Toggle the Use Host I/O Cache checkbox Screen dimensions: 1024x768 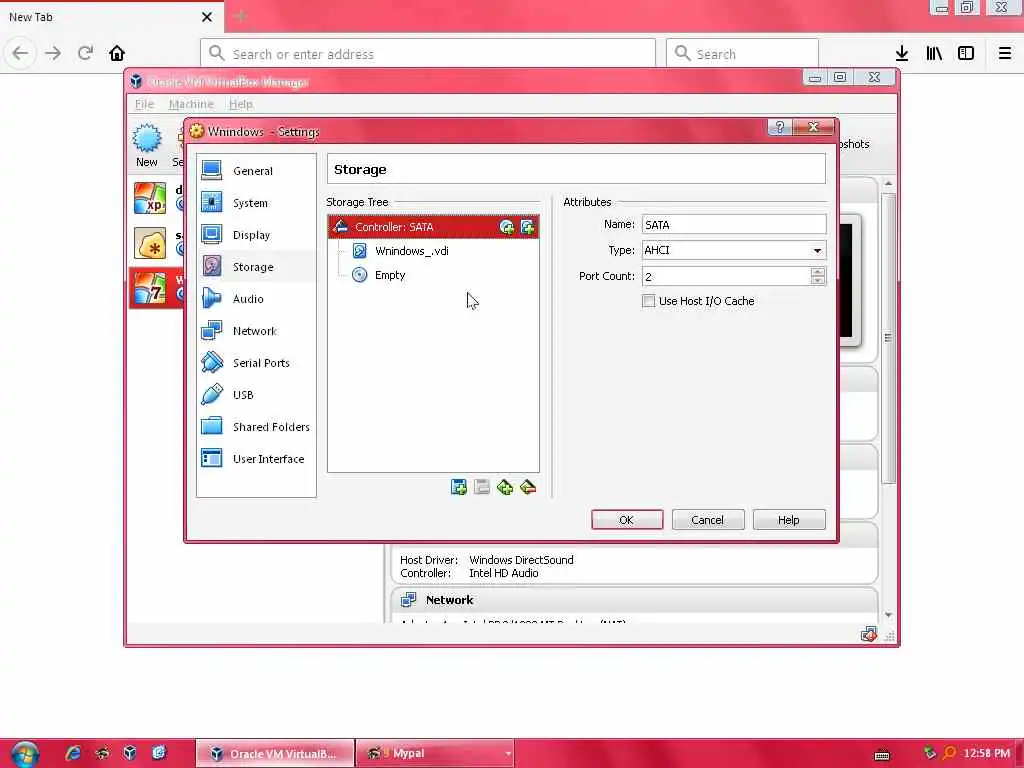[648, 301]
